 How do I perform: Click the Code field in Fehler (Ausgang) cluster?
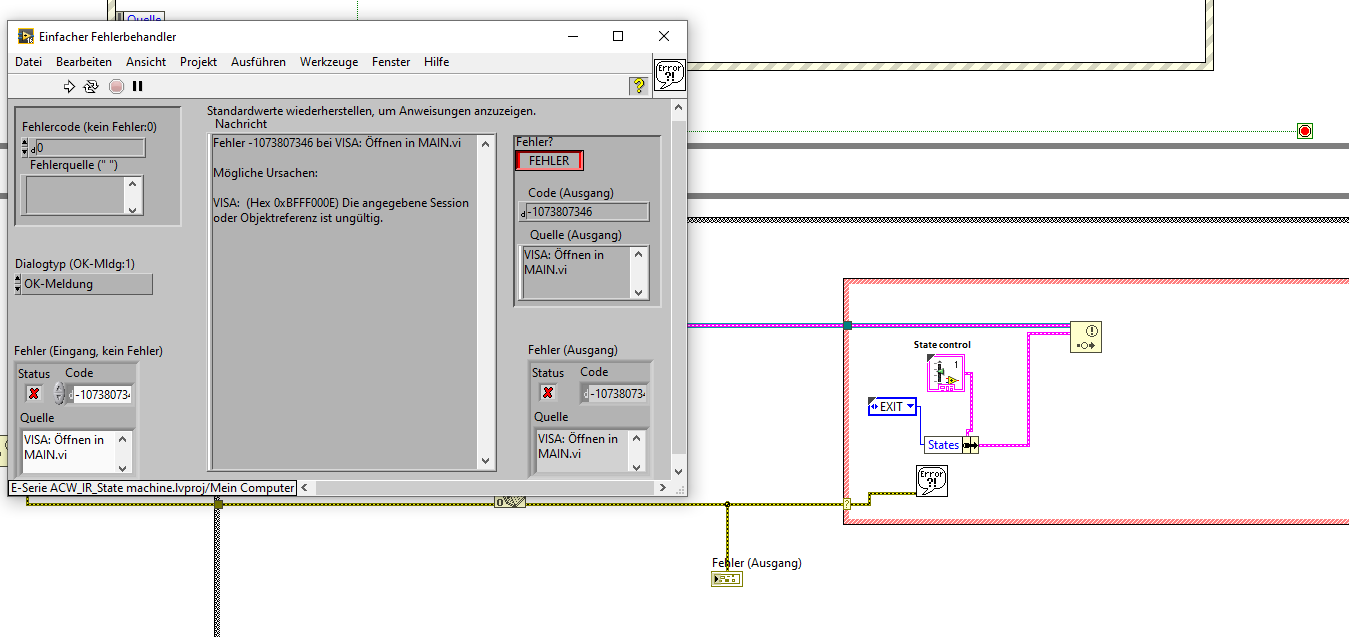pos(618,393)
